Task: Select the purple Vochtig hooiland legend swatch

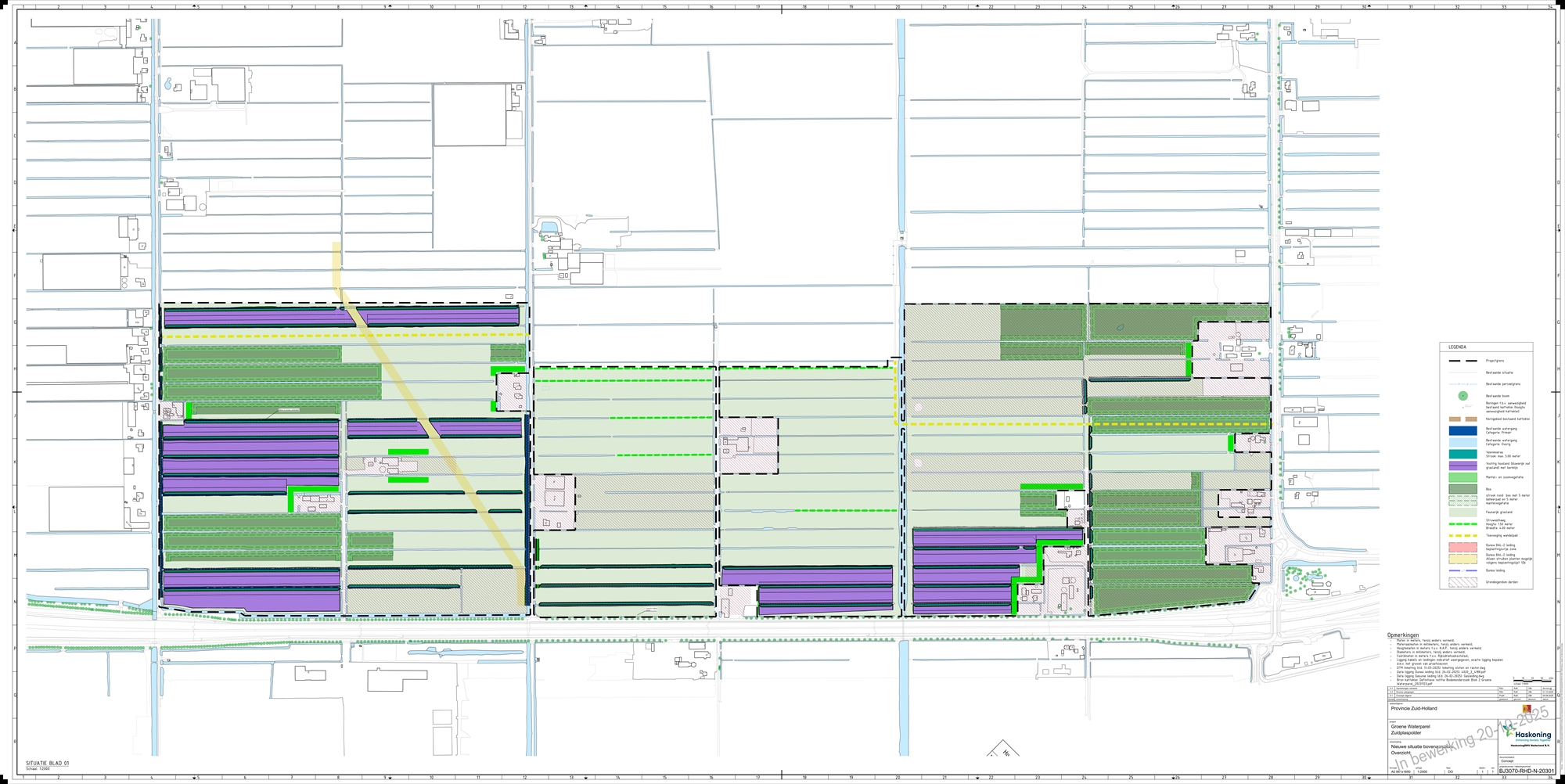Action: [1462, 466]
